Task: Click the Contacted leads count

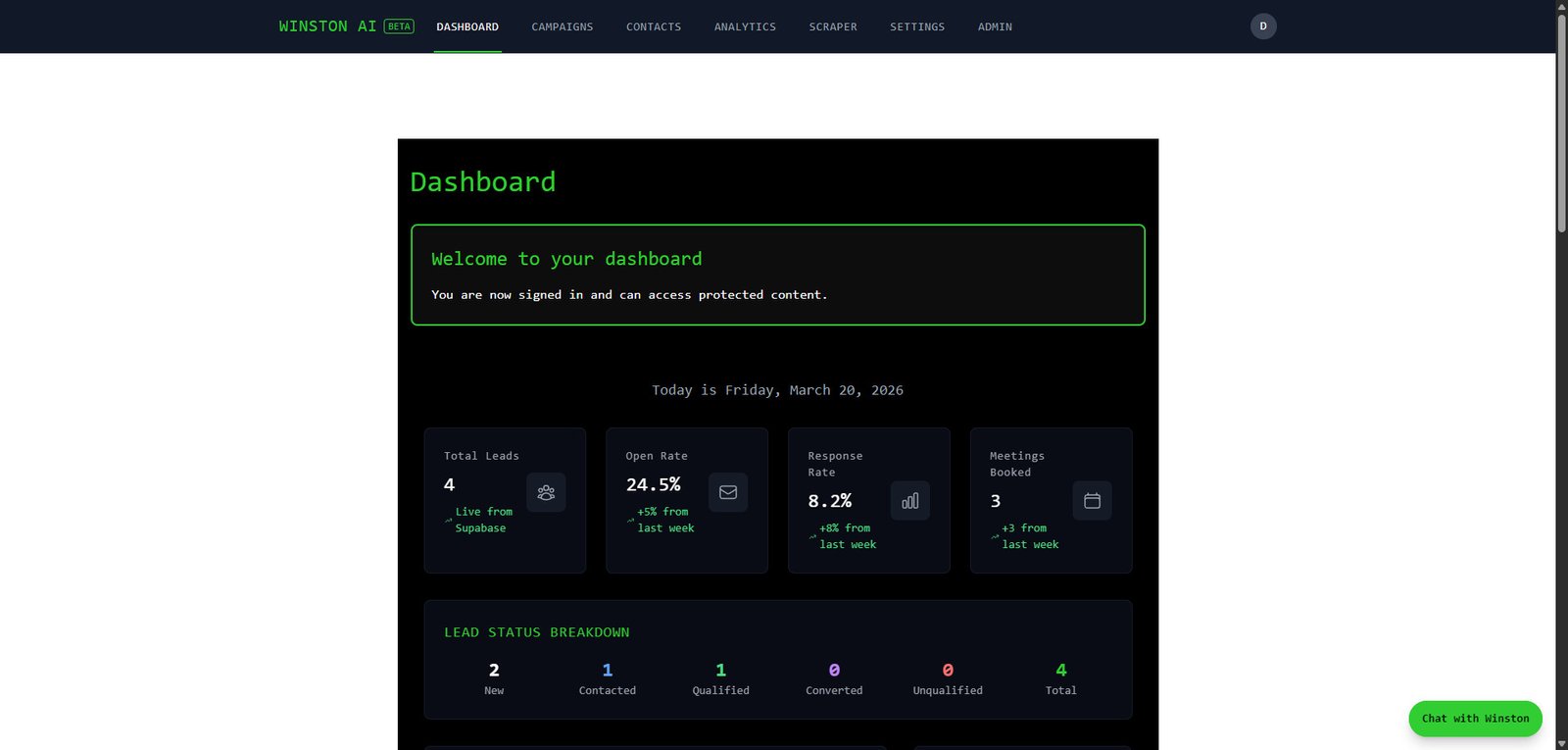Action: pyautogui.click(x=608, y=671)
